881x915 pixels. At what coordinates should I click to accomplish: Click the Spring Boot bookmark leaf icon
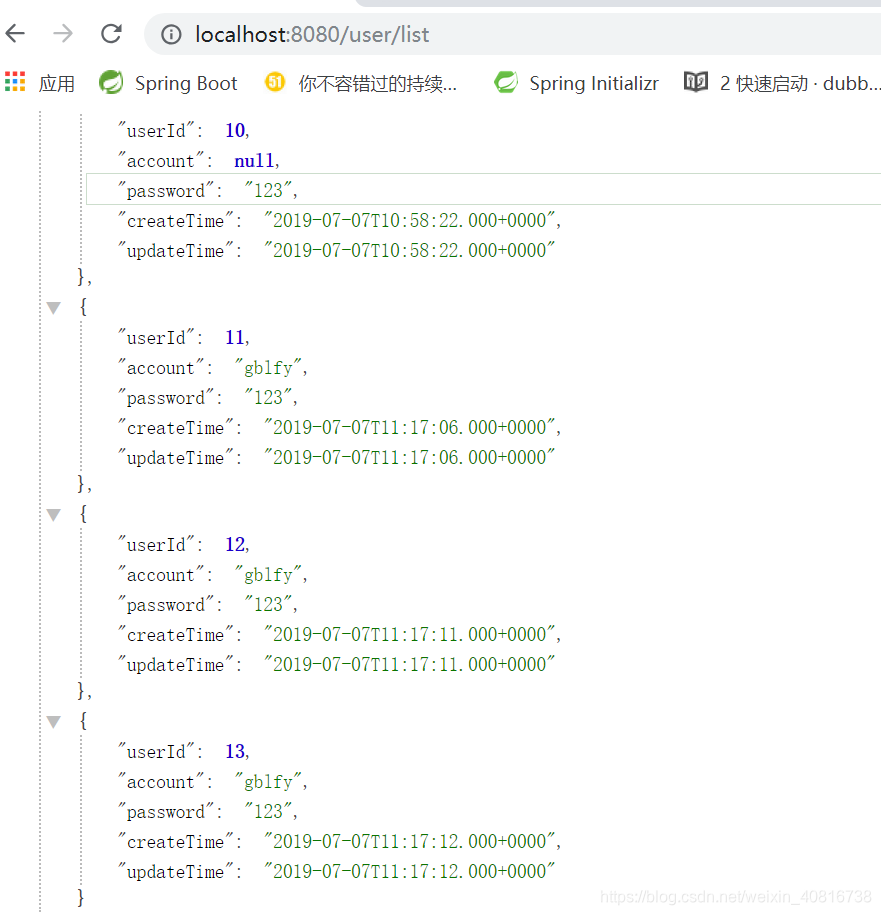pos(111,82)
